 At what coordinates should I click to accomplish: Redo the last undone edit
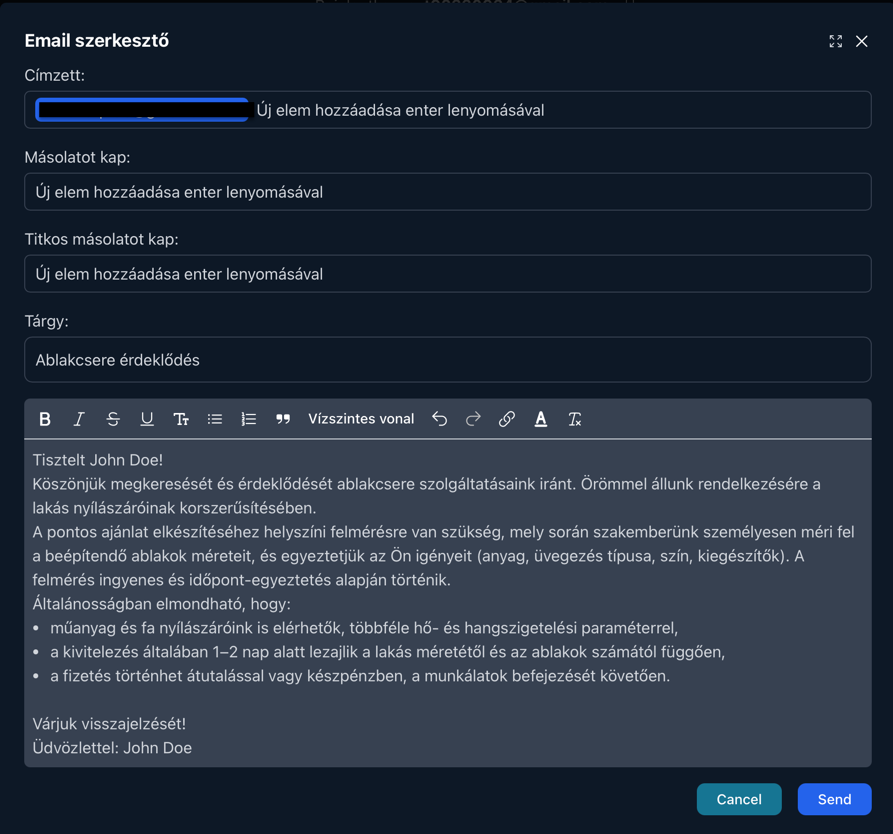coord(474,419)
